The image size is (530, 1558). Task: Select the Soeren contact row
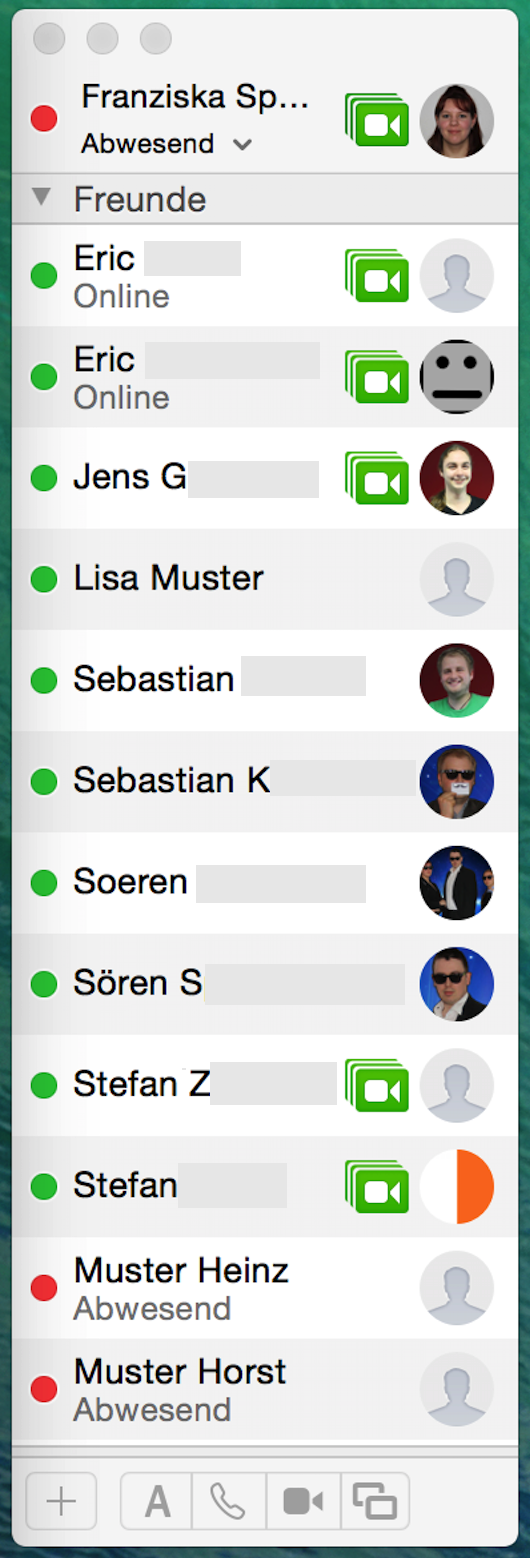pyautogui.click(x=265, y=883)
